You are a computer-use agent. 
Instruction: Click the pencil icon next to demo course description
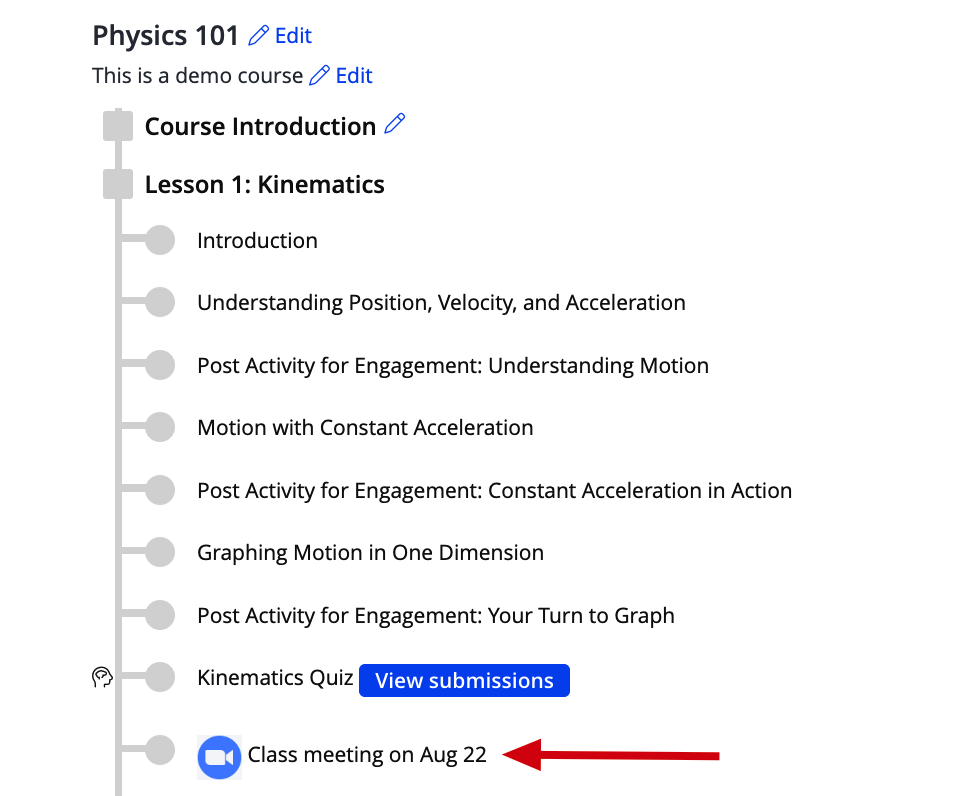click(319, 75)
